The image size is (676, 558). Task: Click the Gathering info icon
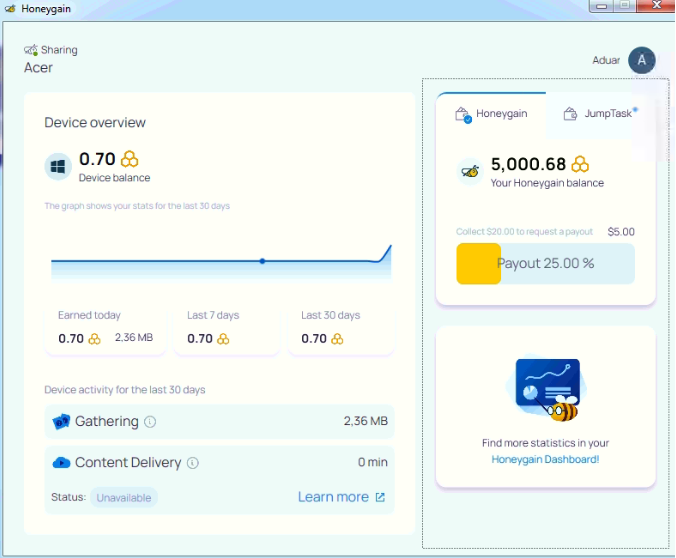[150, 422]
